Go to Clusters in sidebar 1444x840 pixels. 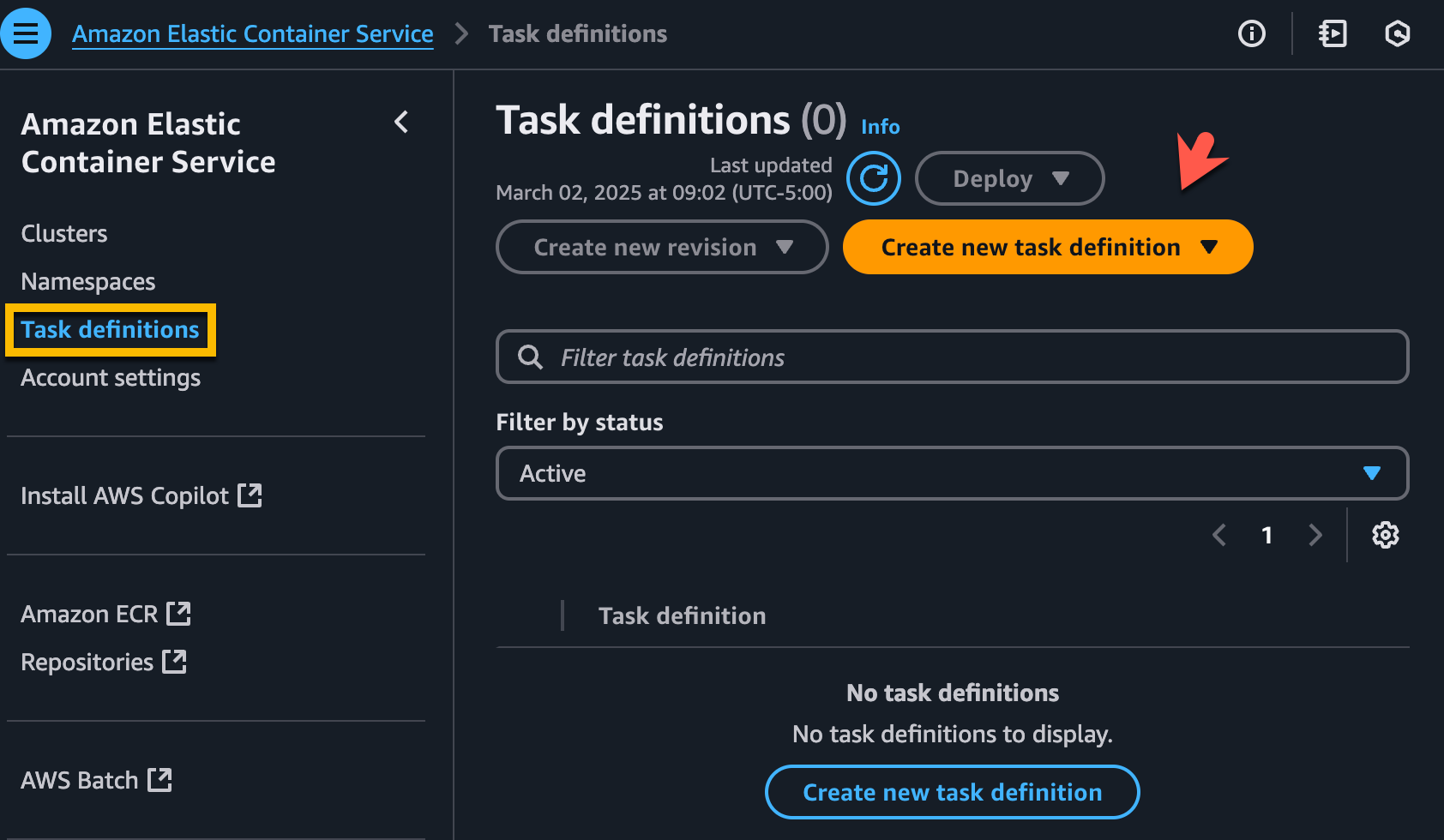(x=64, y=233)
